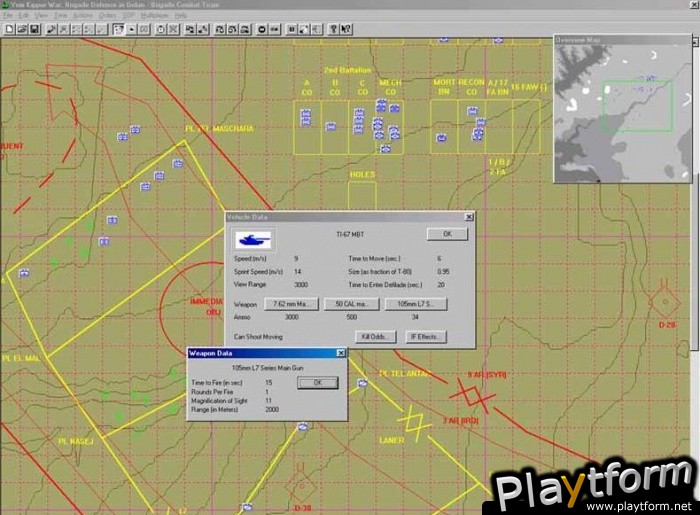
Task: Select topmost unit icon in A CO box
Action: click(x=305, y=112)
